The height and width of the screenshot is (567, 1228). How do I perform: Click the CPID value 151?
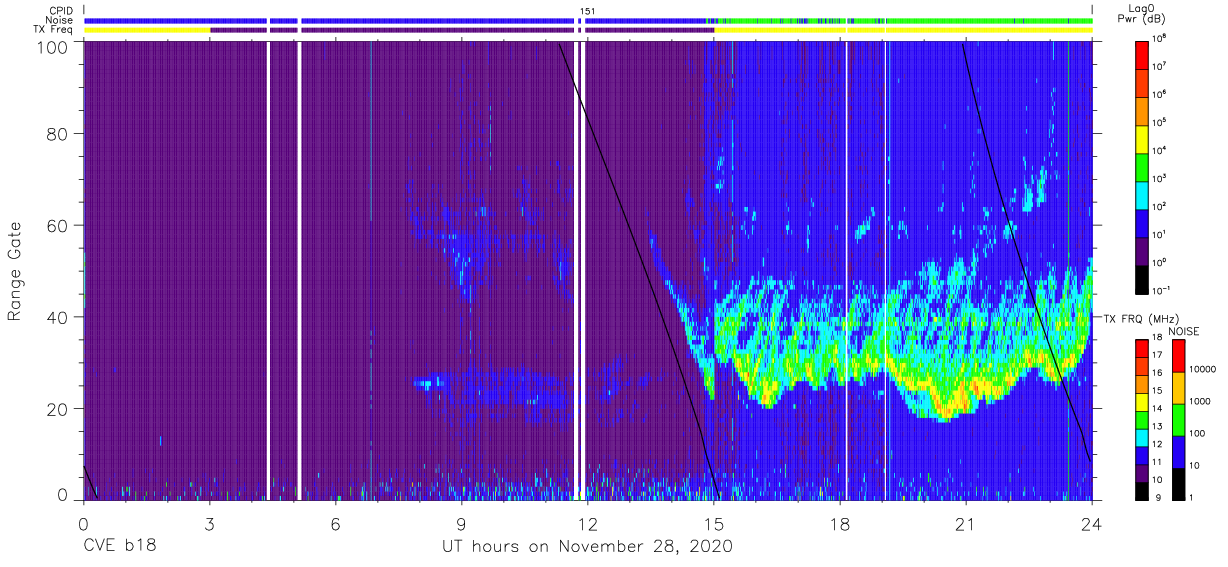coord(588,11)
